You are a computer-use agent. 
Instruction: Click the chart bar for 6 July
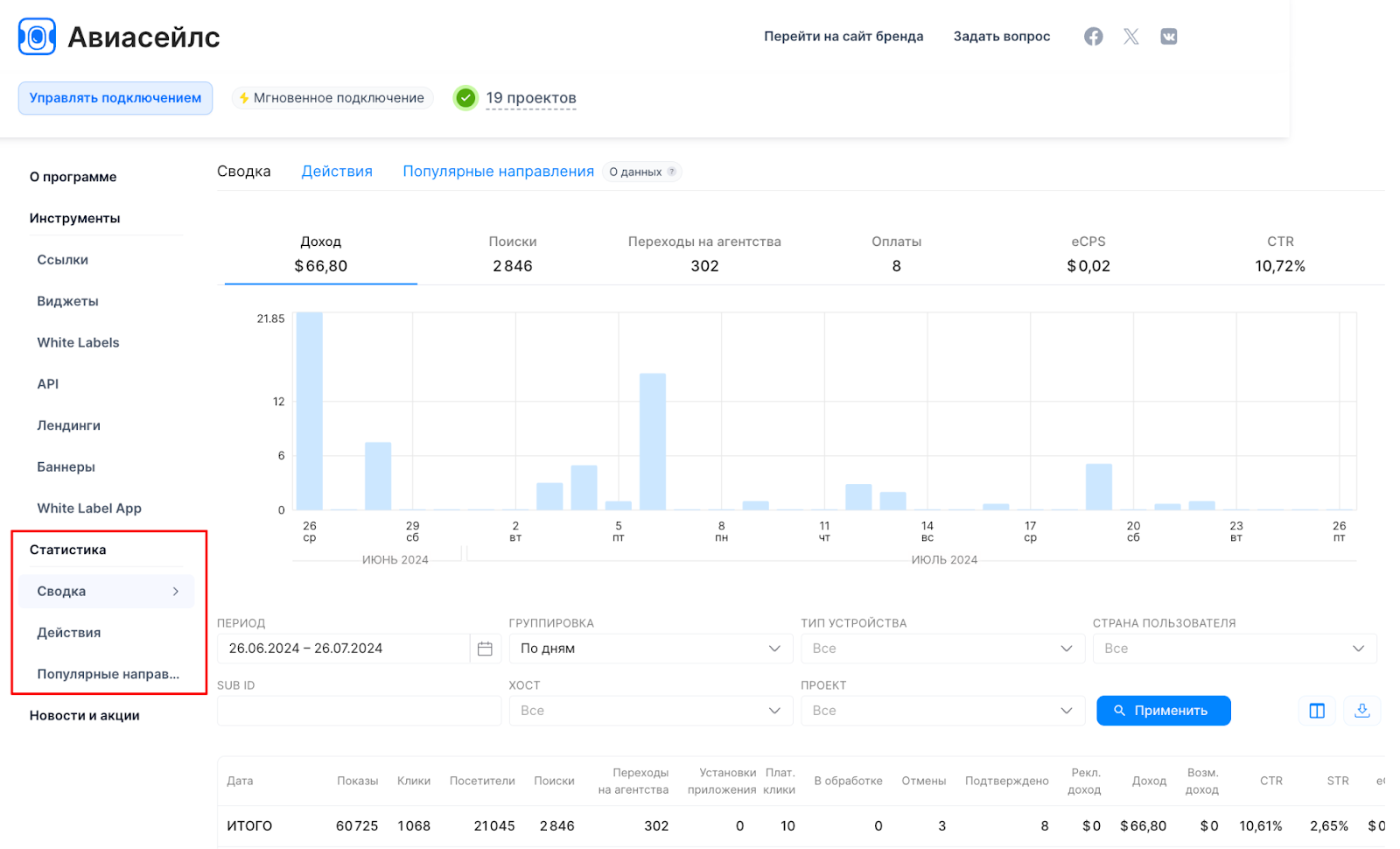point(653,441)
